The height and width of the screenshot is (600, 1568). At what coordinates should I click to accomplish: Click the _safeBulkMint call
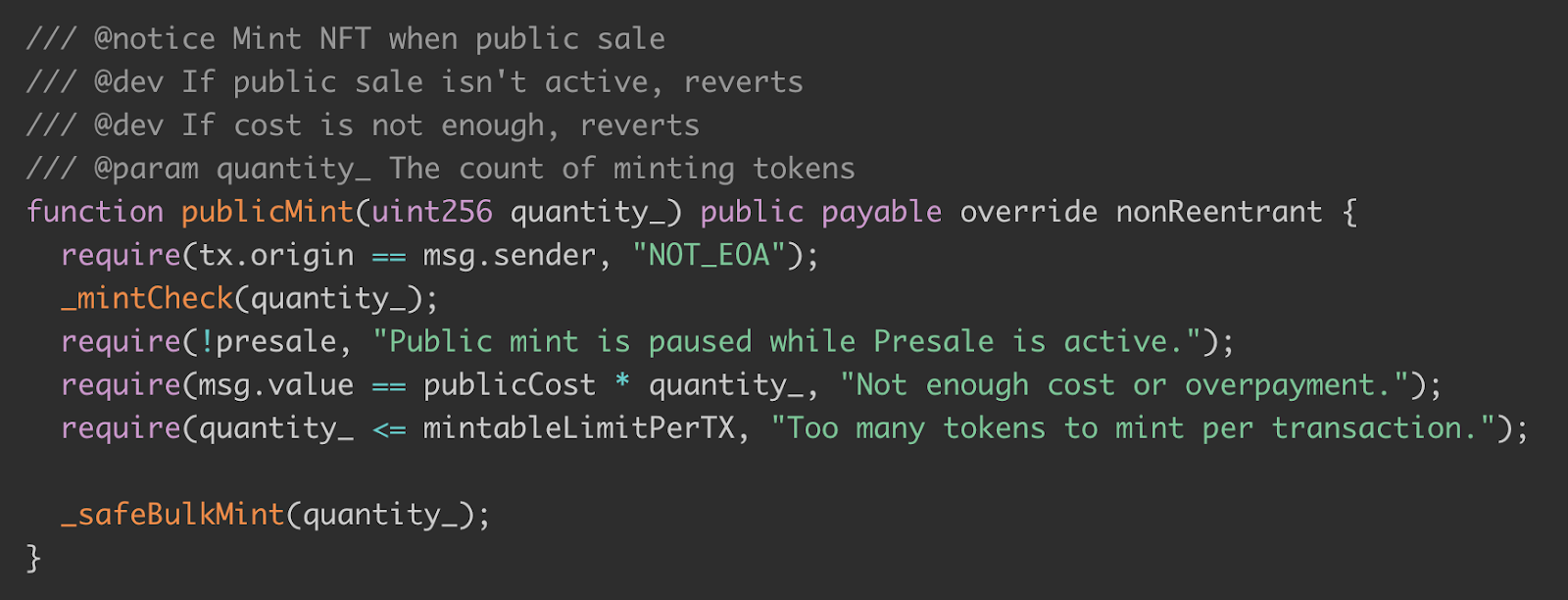pos(172,514)
